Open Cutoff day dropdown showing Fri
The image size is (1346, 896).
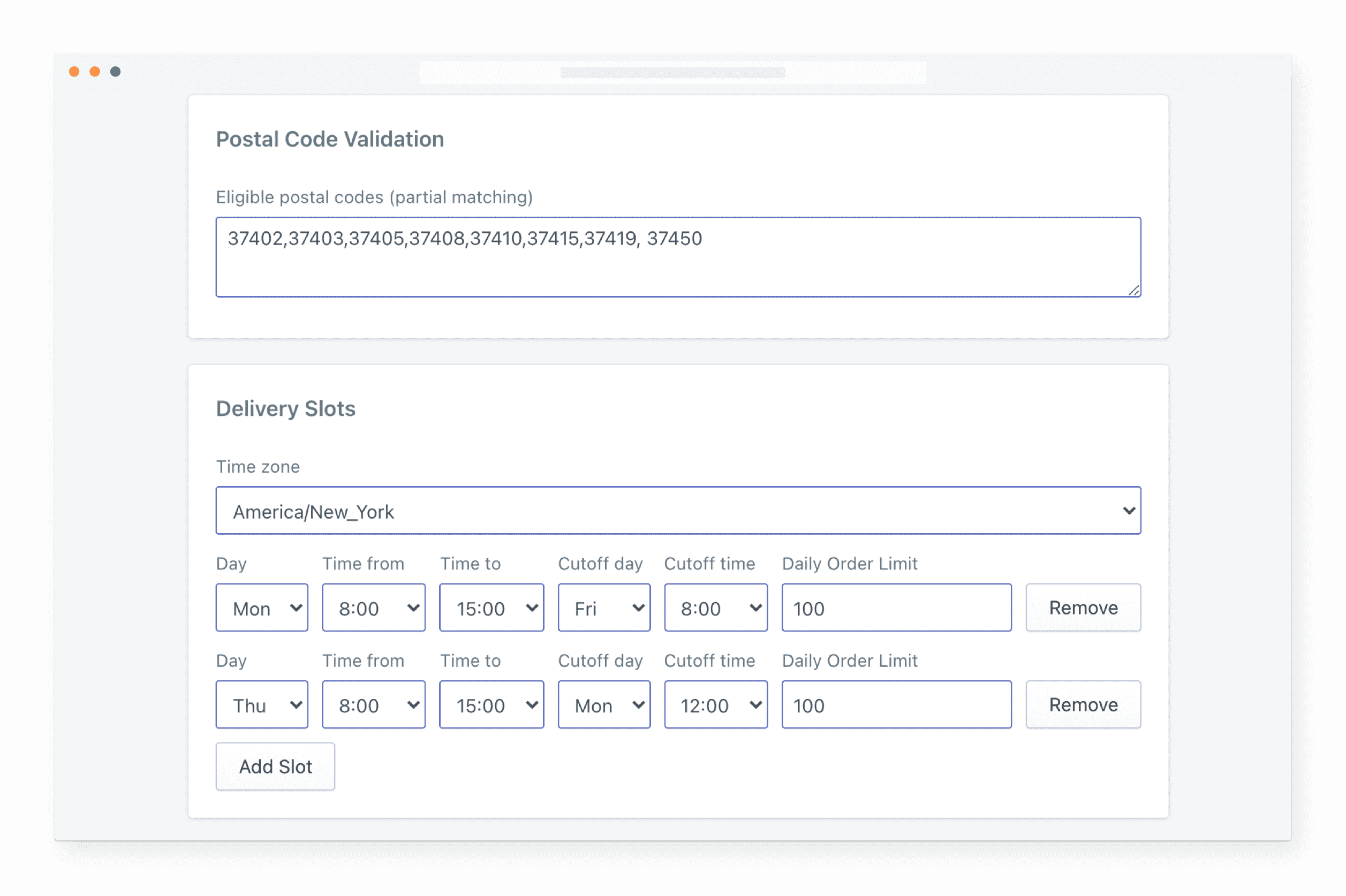coord(603,608)
